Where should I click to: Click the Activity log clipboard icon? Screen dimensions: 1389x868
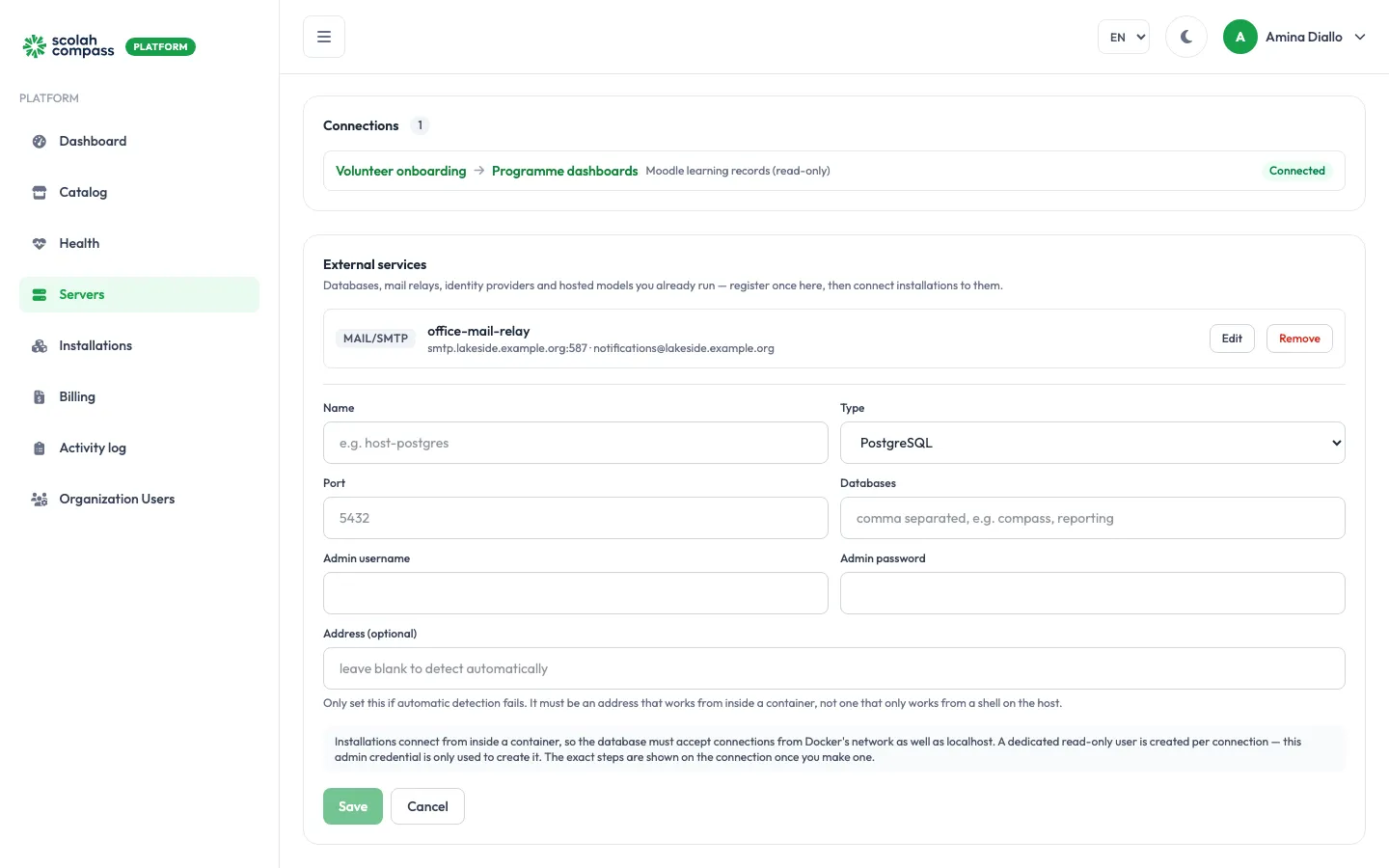tap(40, 448)
